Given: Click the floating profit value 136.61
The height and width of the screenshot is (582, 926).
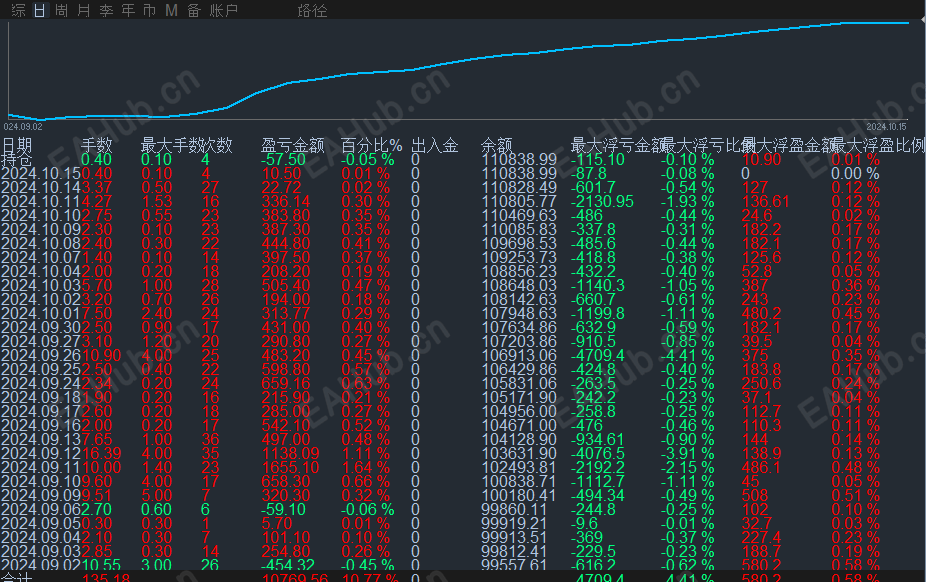Looking at the screenshot, I should pos(766,202).
